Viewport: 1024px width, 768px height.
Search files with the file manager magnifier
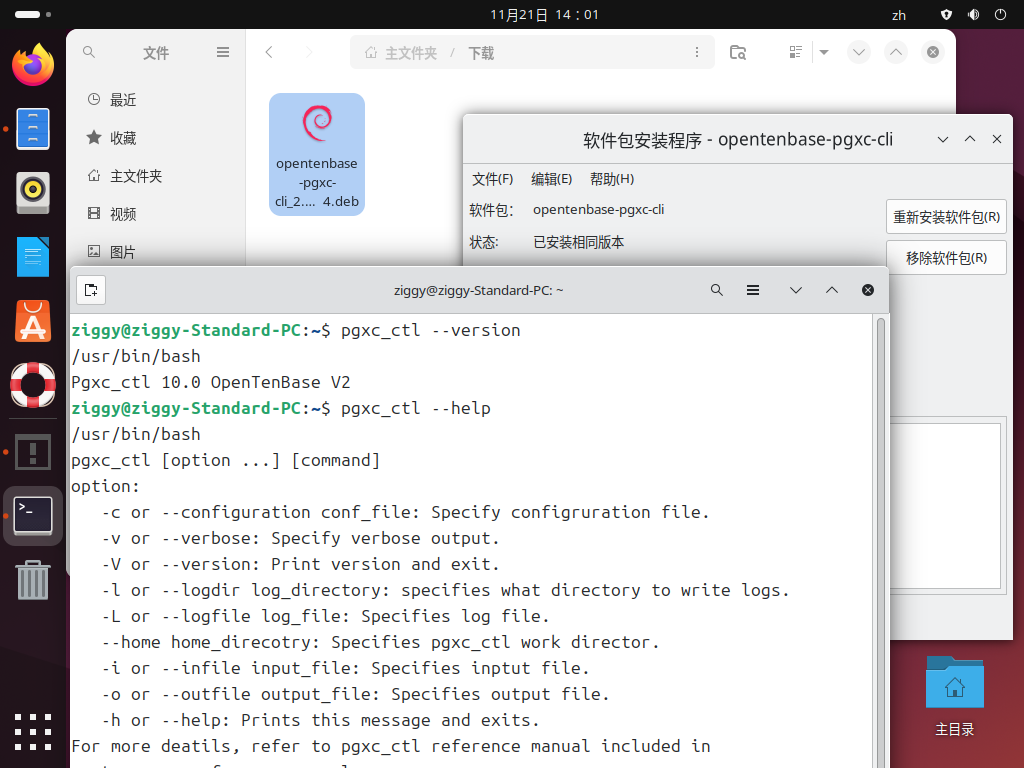coord(89,52)
